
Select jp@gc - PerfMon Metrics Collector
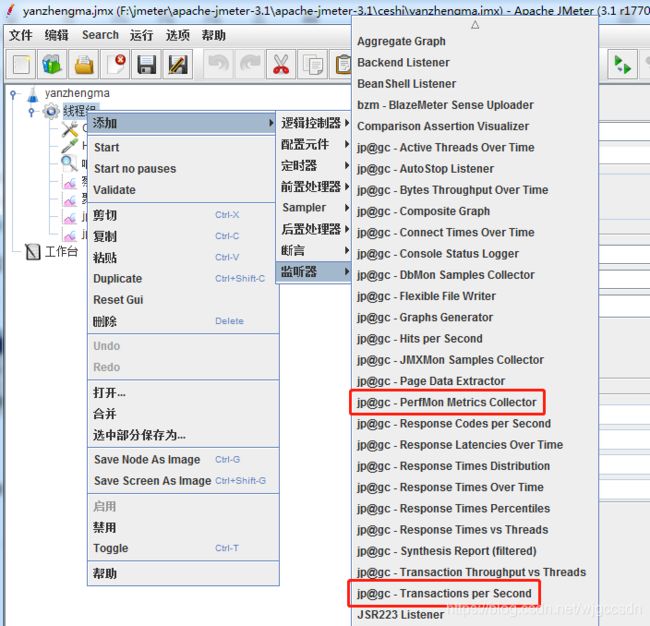(475, 402)
